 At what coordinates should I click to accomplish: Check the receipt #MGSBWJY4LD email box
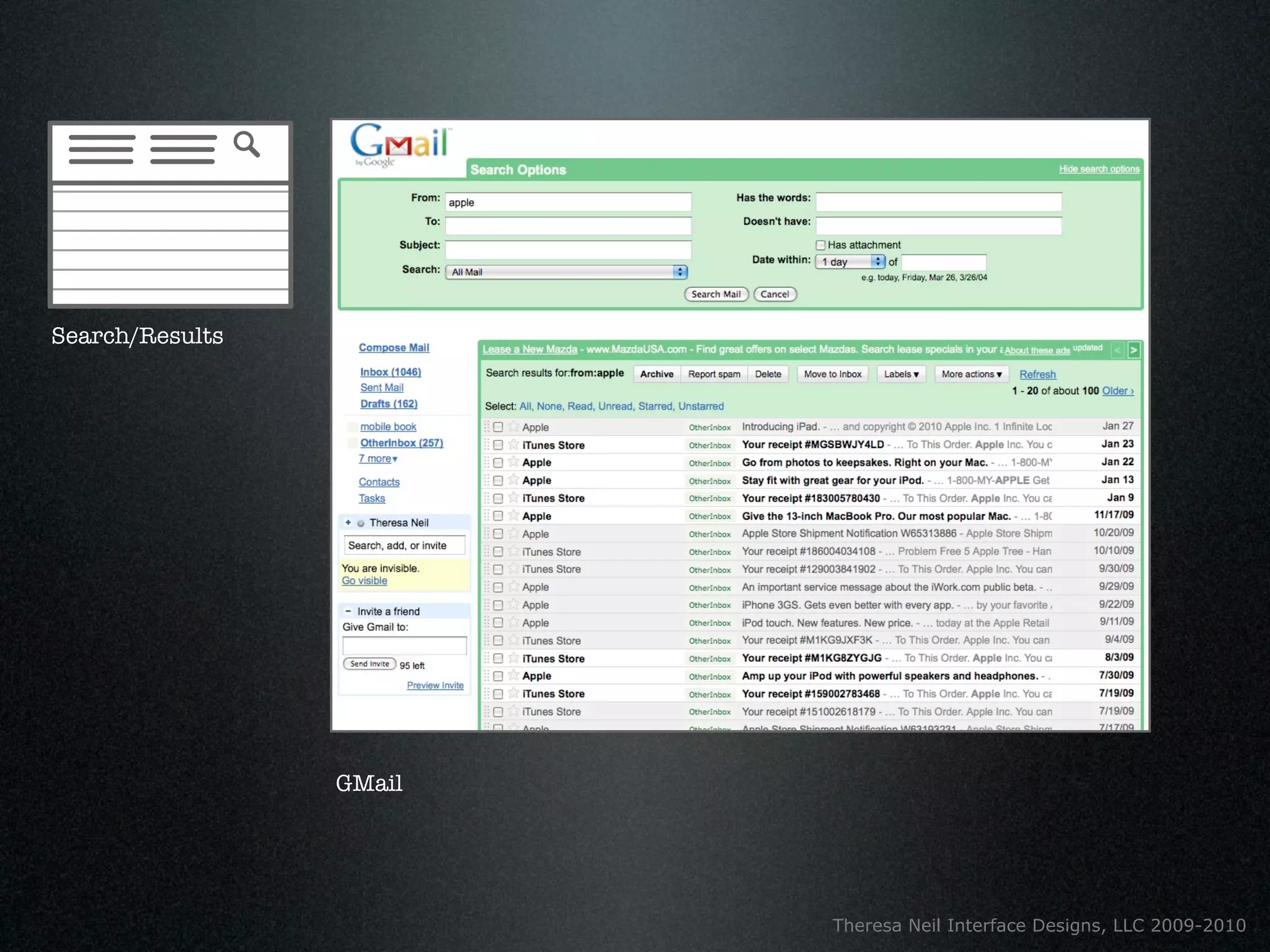tap(498, 445)
